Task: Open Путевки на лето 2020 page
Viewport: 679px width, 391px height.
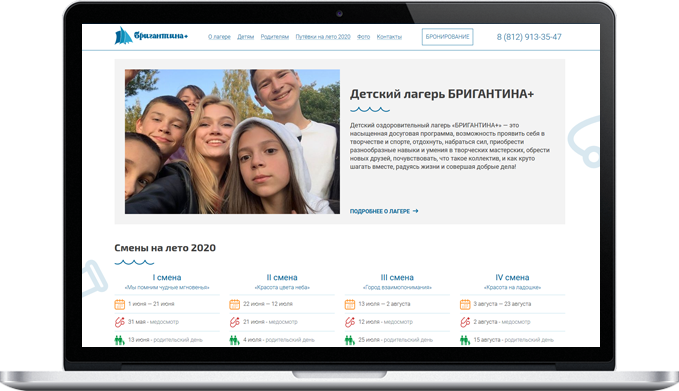Action: pos(323,37)
